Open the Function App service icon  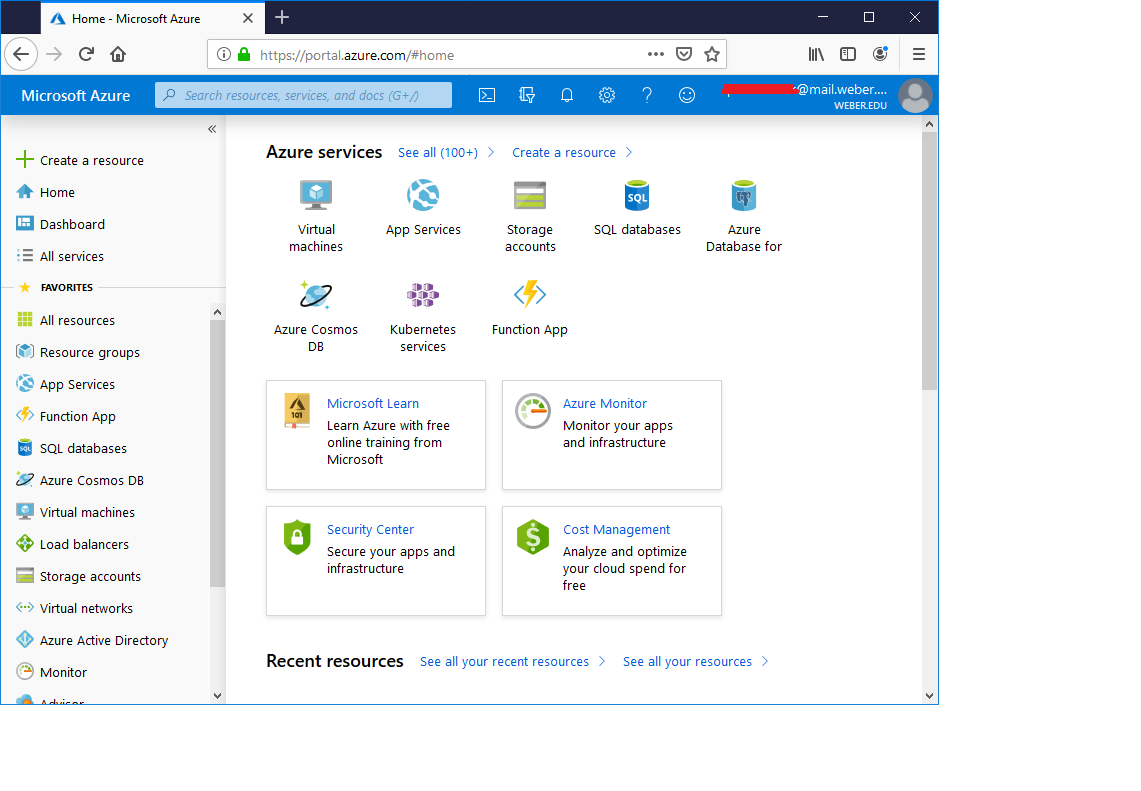[x=529, y=295]
